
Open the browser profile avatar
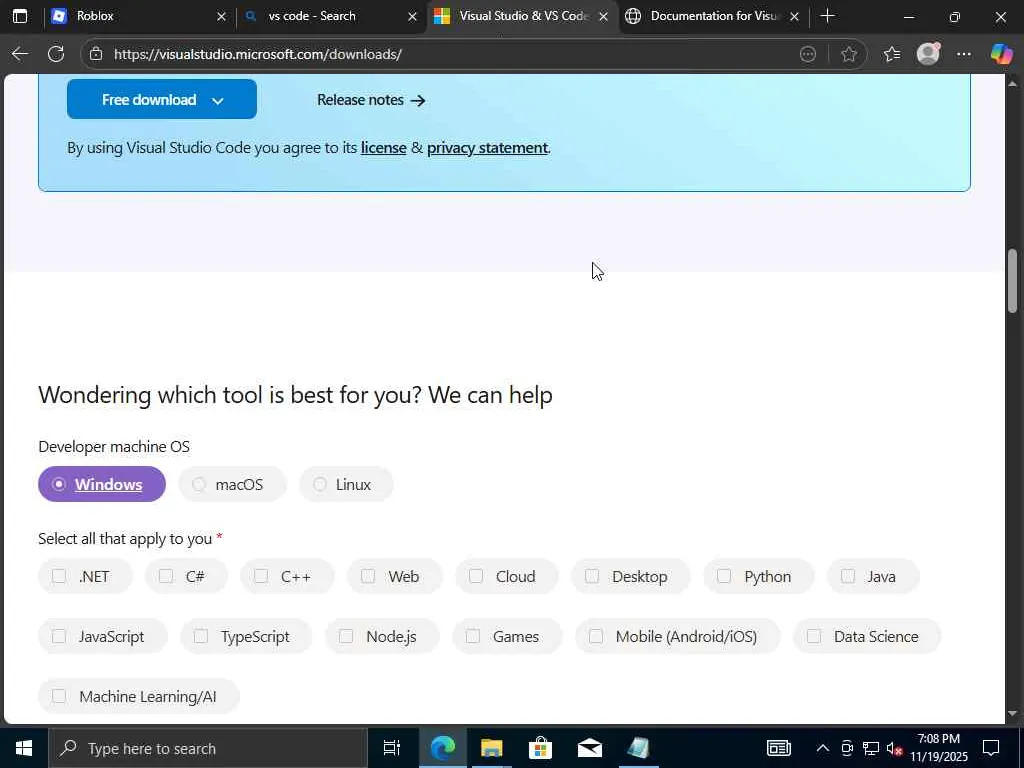click(928, 54)
